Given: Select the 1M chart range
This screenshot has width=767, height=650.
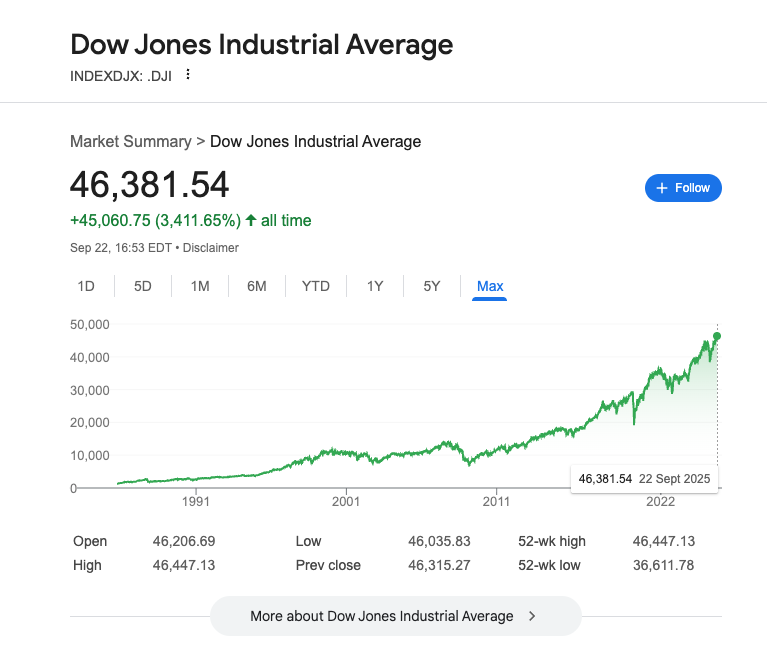Looking at the screenshot, I should point(200,286).
